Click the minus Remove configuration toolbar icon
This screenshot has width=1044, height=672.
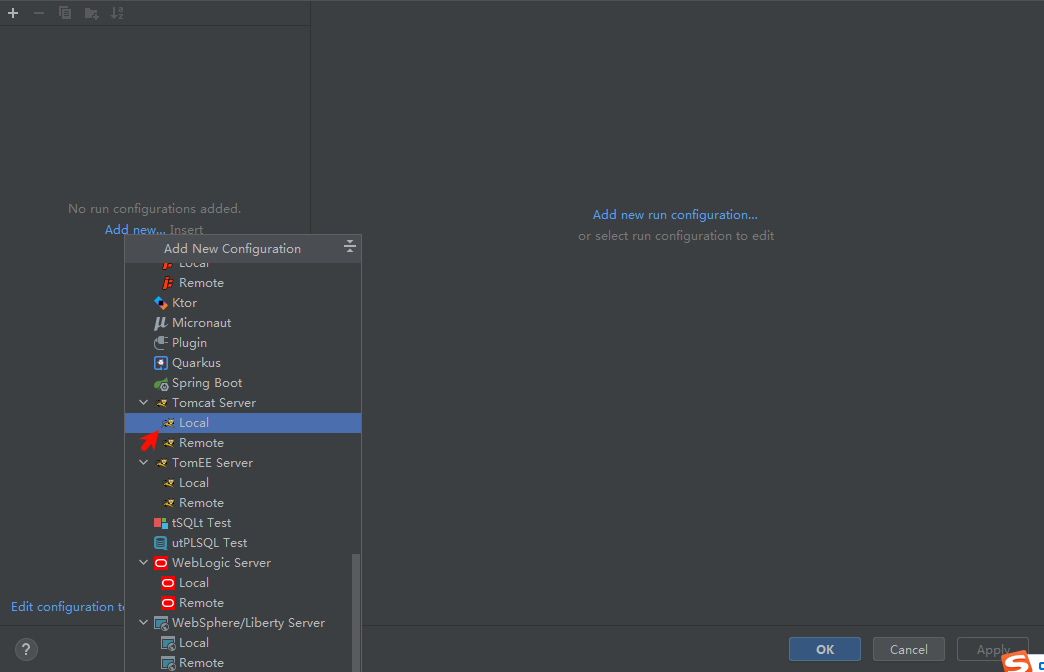point(39,13)
